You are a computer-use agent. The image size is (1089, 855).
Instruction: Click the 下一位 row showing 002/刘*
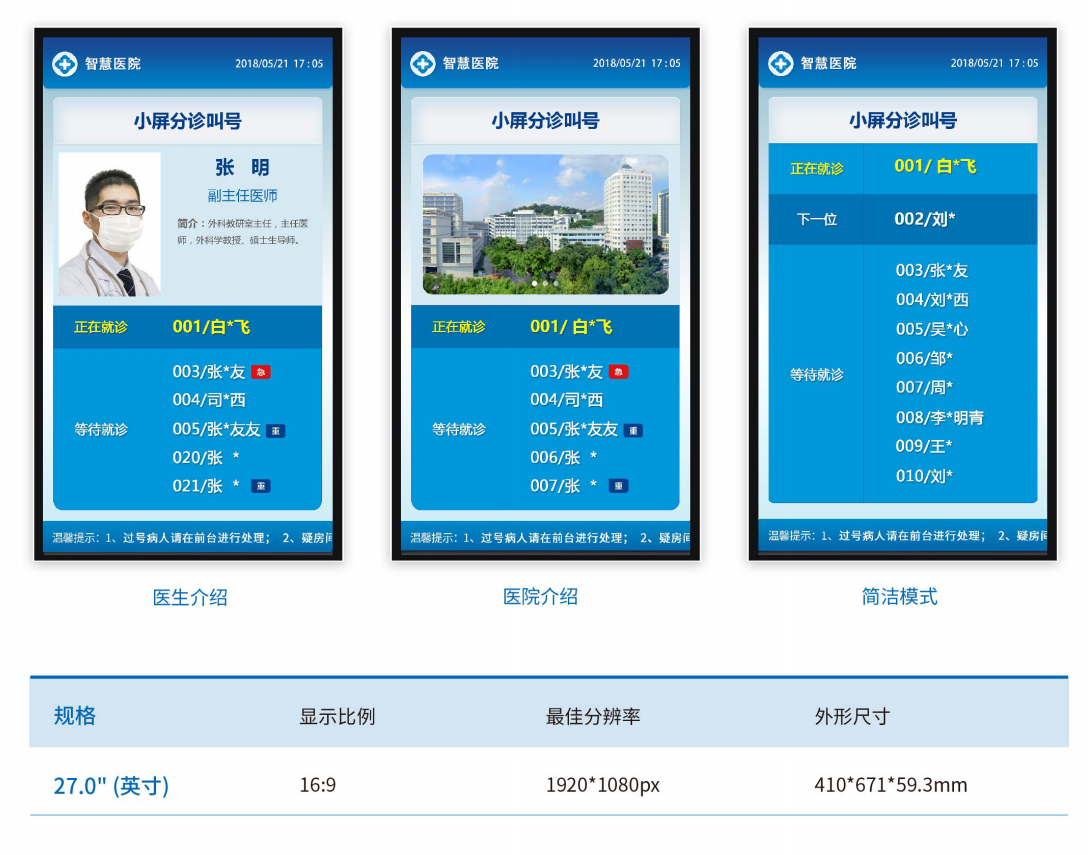(x=902, y=219)
